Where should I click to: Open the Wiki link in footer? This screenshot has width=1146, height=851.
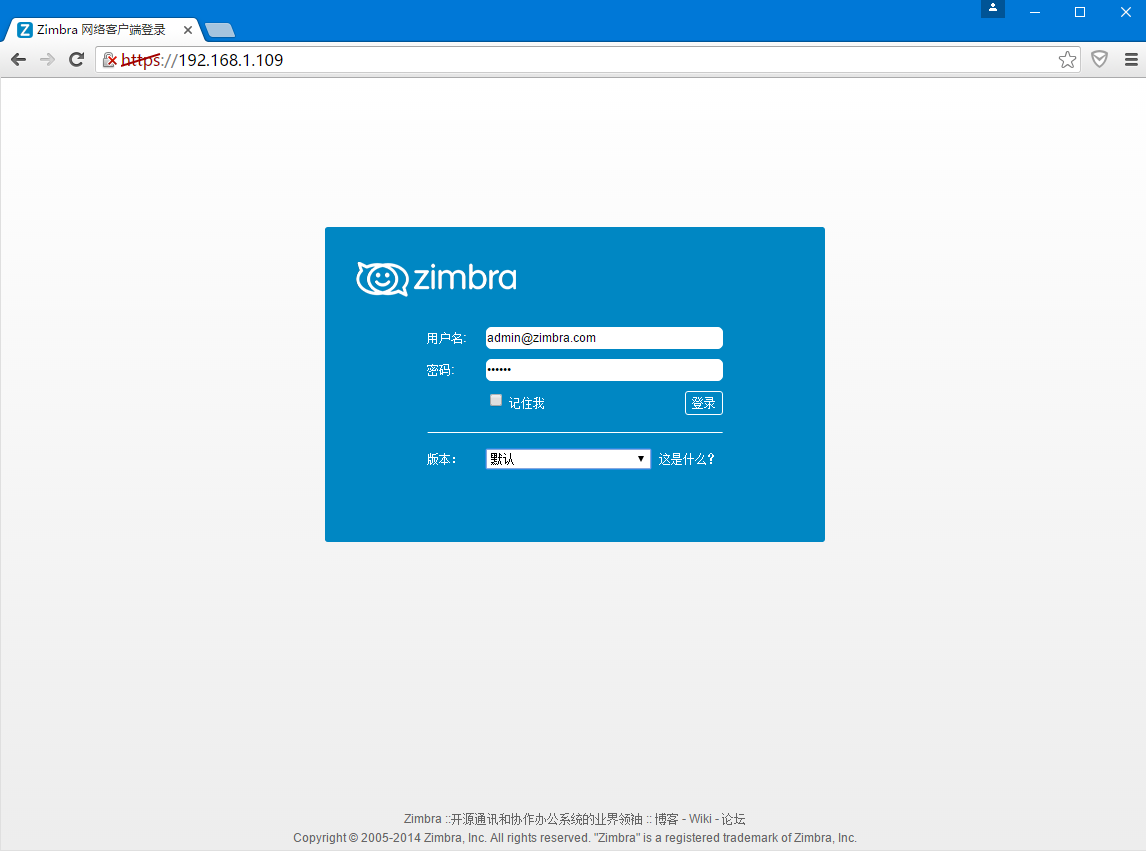coord(700,819)
